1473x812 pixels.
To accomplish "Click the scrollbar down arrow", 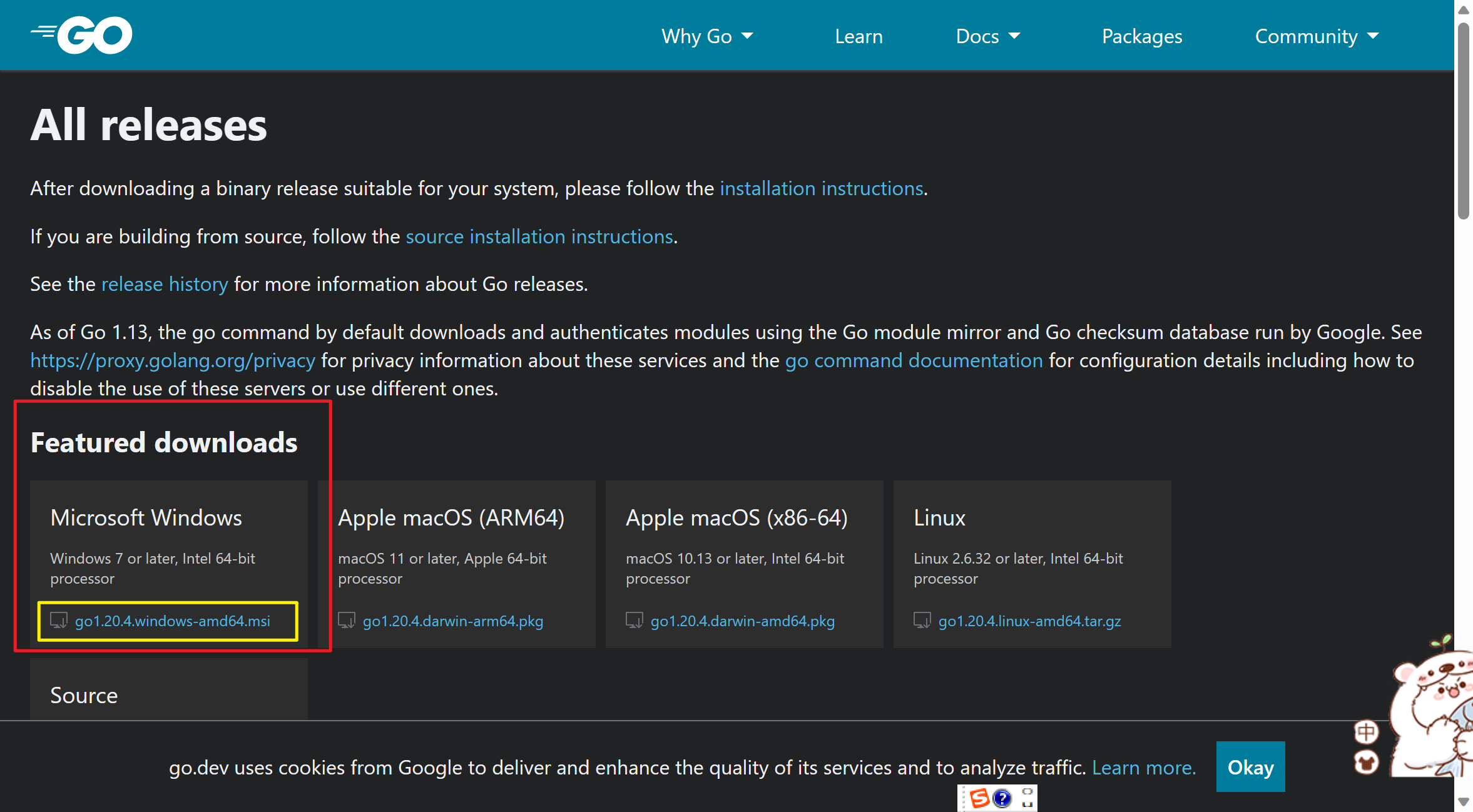I will [x=1463, y=801].
